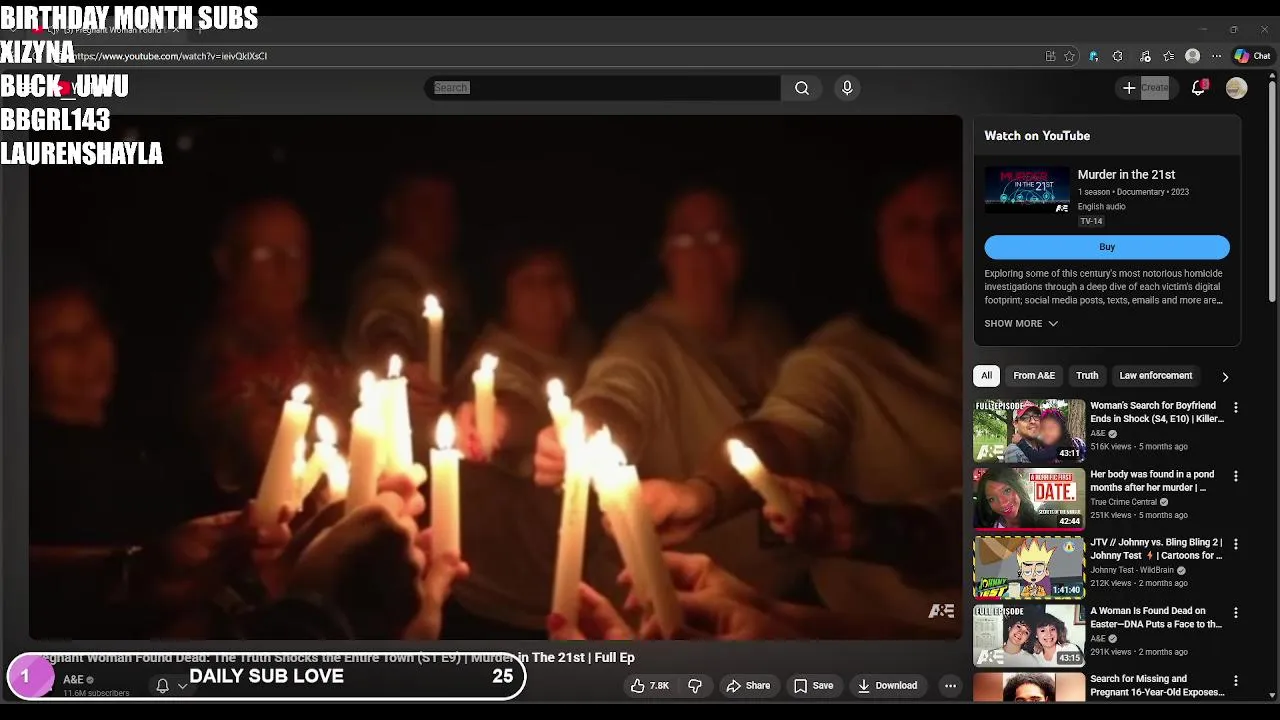Open Copilot Chat in browser toolbar
Image resolution: width=1280 pixels, height=720 pixels.
tap(1253, 56)
